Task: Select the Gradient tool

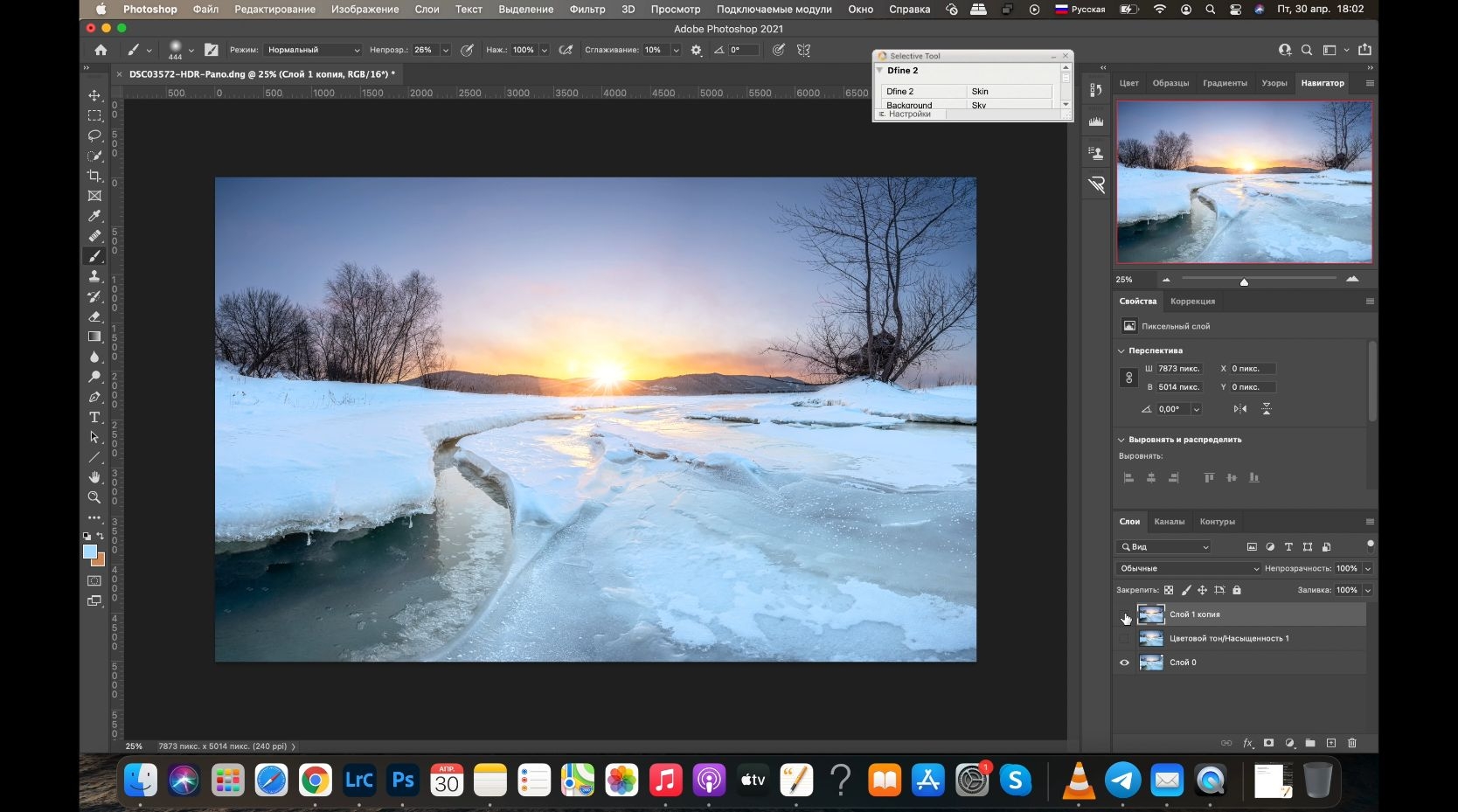Action: [x=94, y=337]
